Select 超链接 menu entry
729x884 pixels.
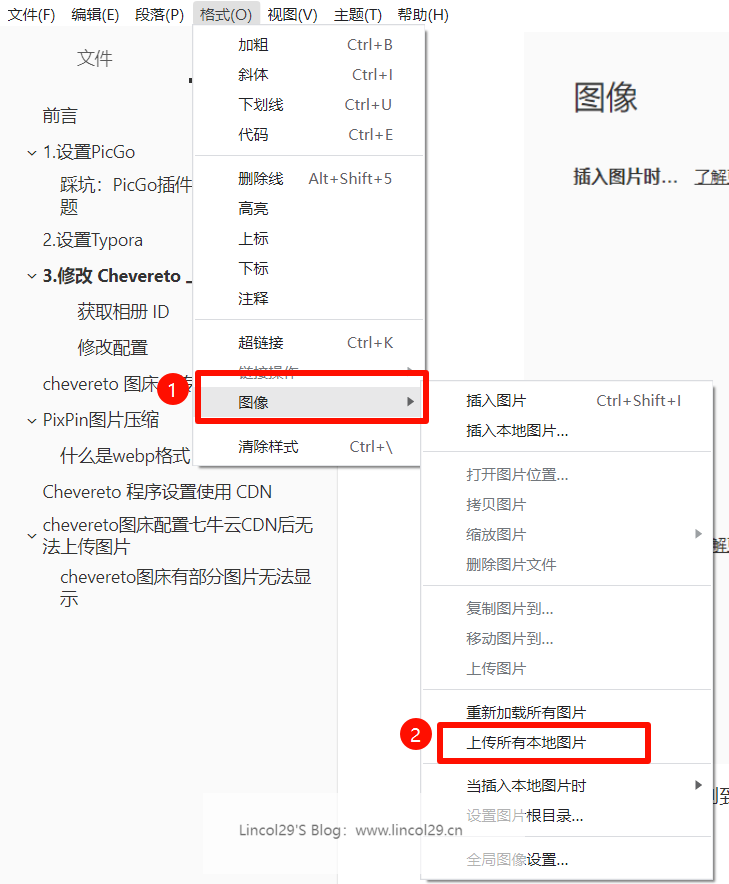(261, 343)
